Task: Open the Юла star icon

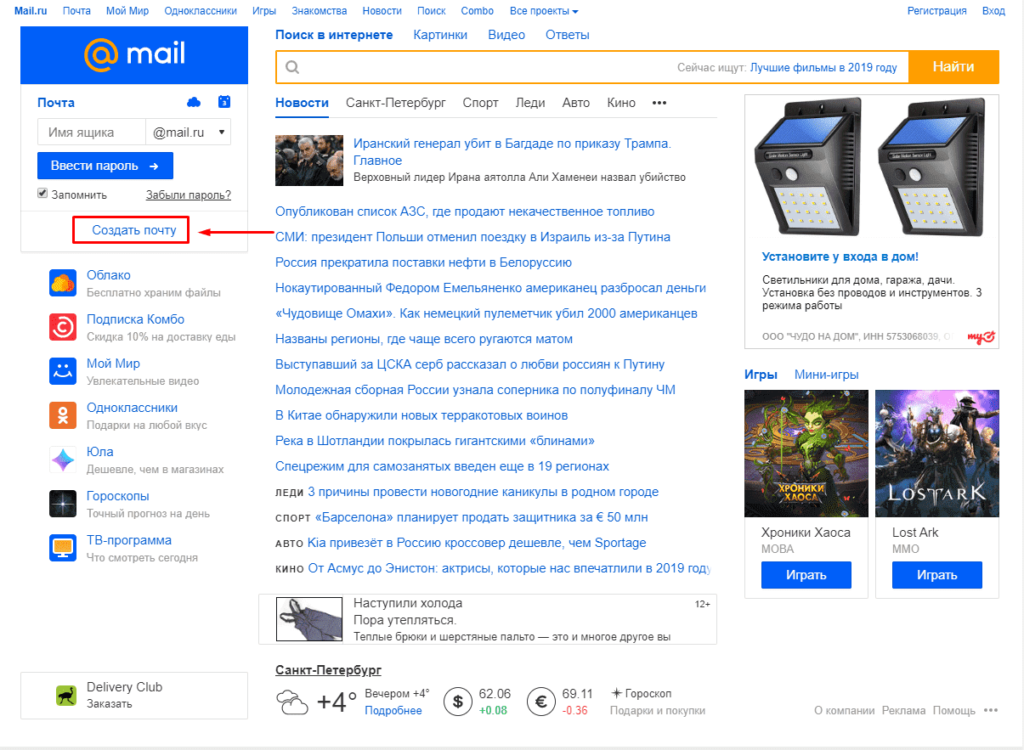Action: (63, 459)
